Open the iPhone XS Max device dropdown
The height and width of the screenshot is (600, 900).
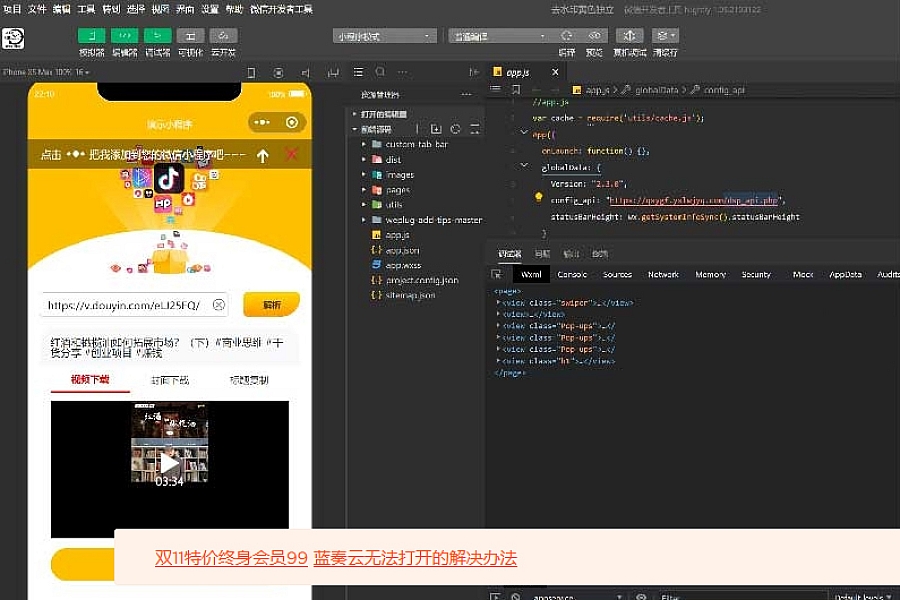[x=46, y=72]
